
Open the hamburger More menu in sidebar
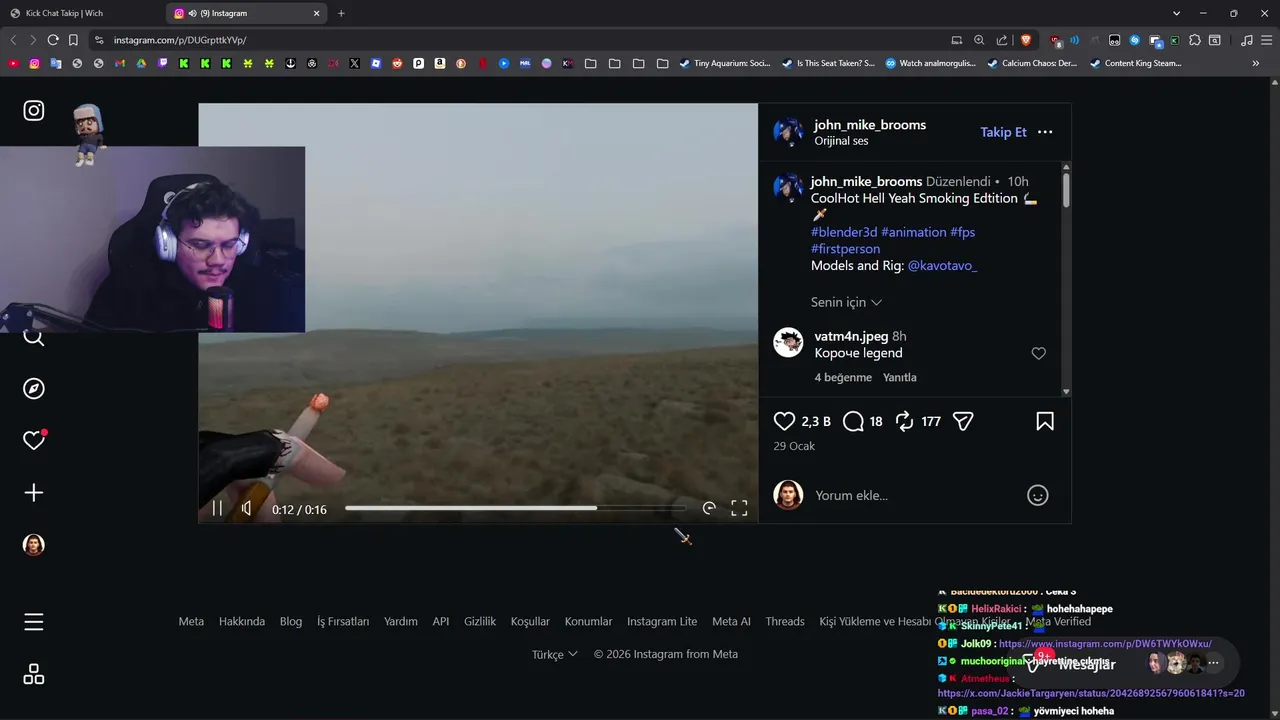34,622
